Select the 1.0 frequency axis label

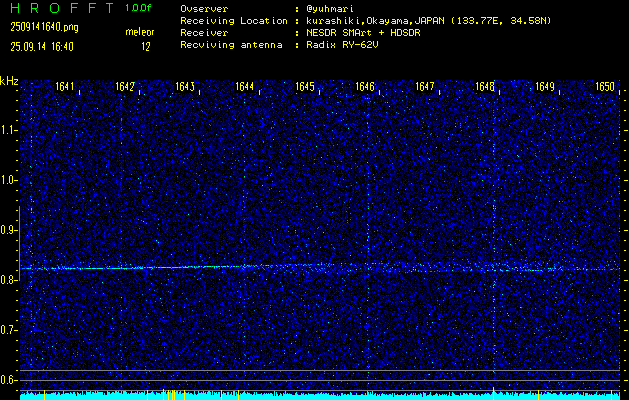tap(8, 181)
